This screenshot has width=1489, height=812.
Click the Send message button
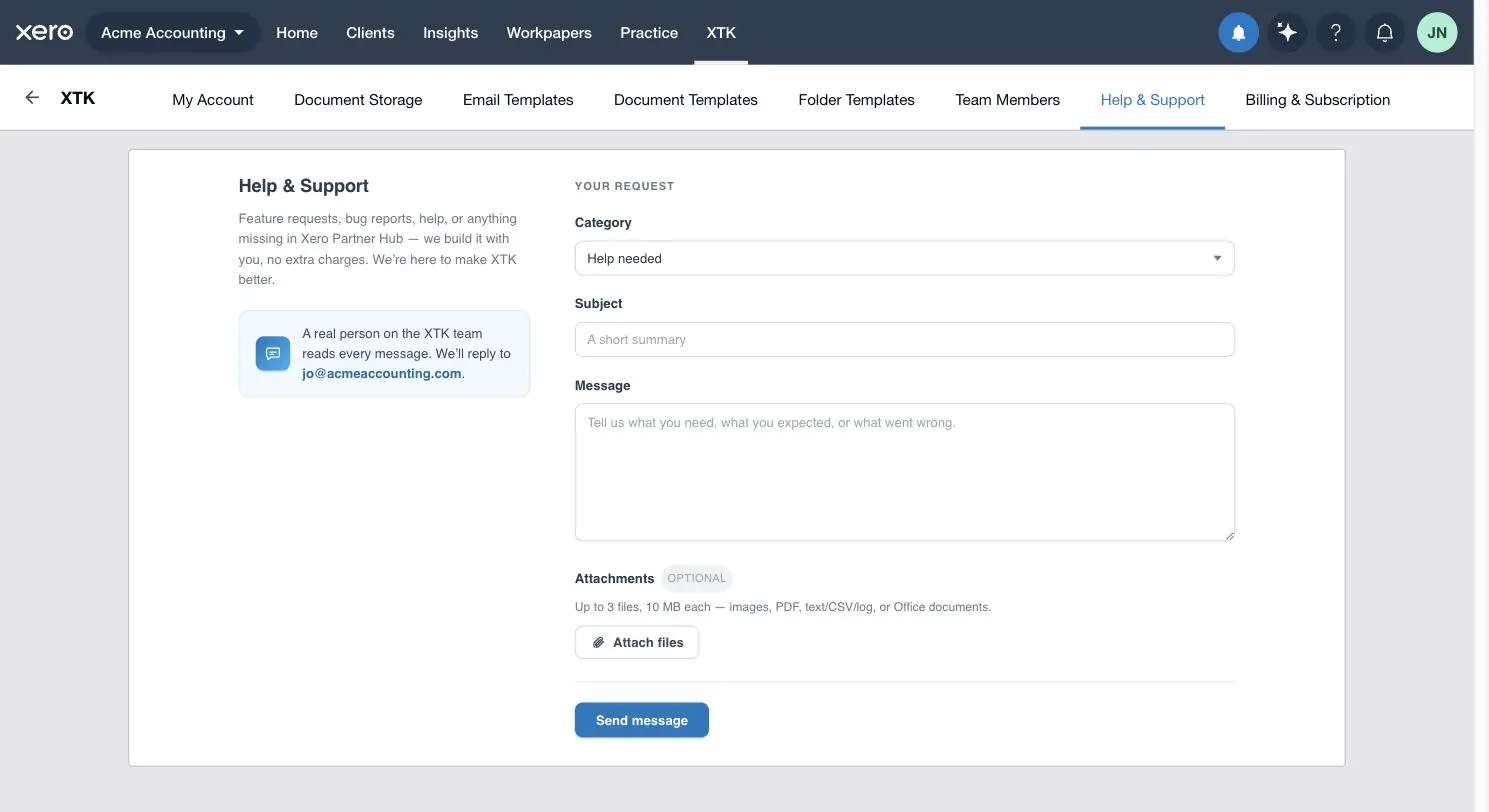tap(642, 720)
